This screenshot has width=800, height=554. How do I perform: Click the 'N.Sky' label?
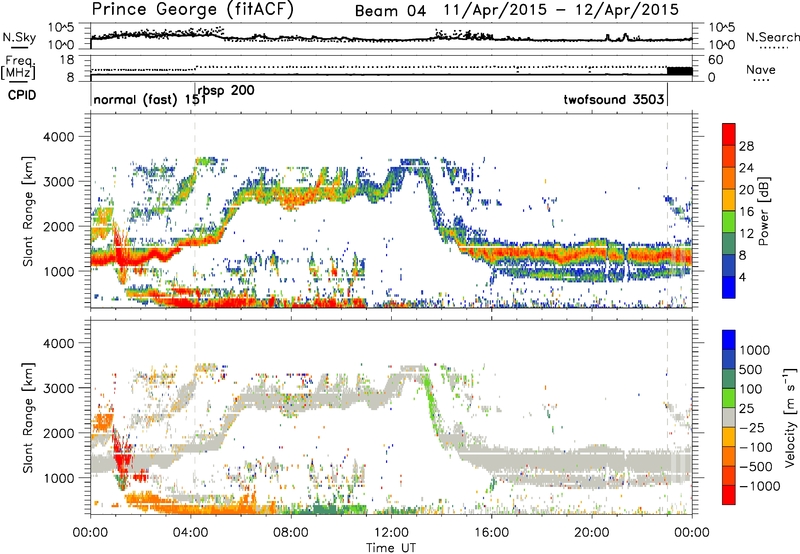tap(19, 37)
